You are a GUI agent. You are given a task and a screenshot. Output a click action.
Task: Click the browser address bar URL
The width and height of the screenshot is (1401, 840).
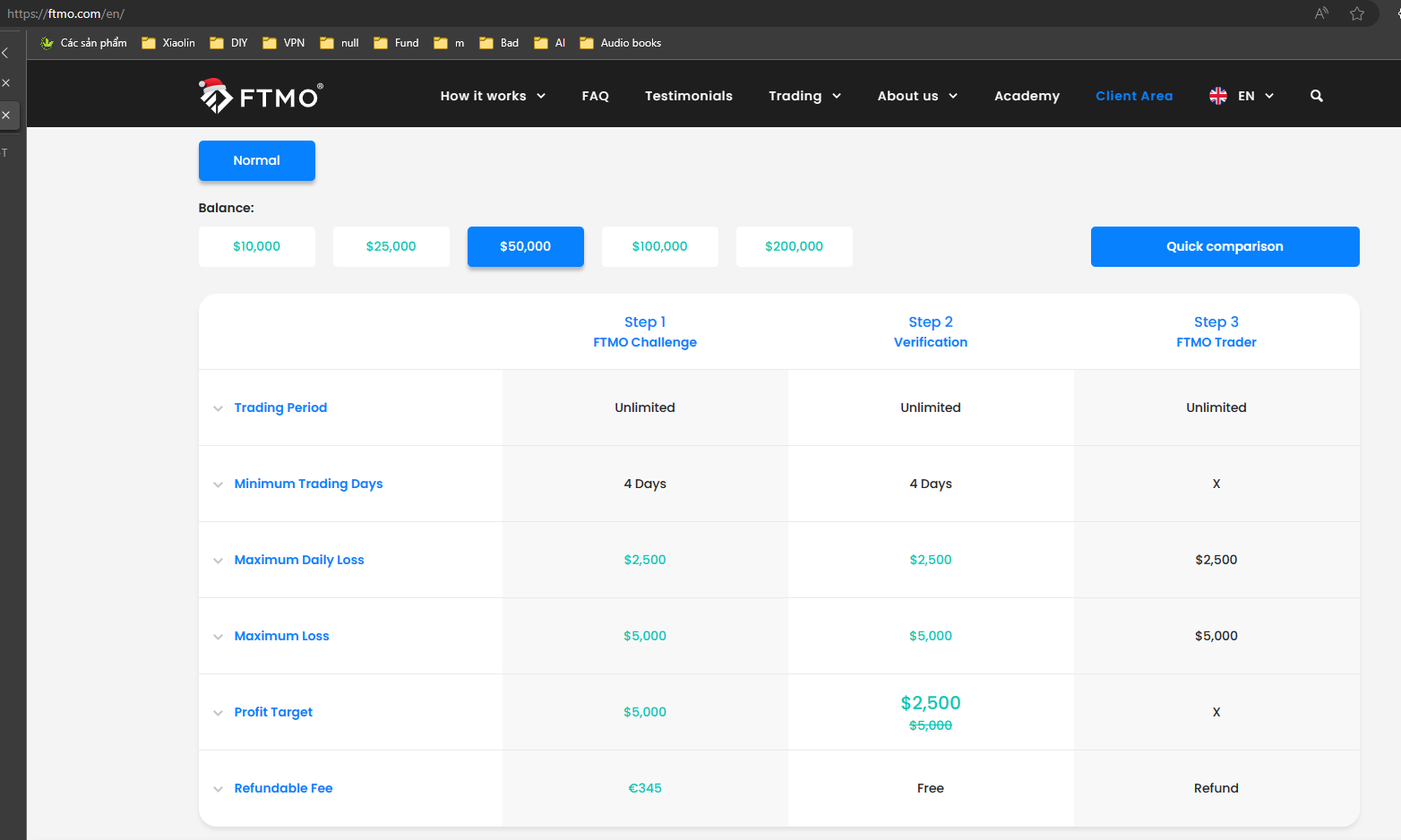point(66,13)
